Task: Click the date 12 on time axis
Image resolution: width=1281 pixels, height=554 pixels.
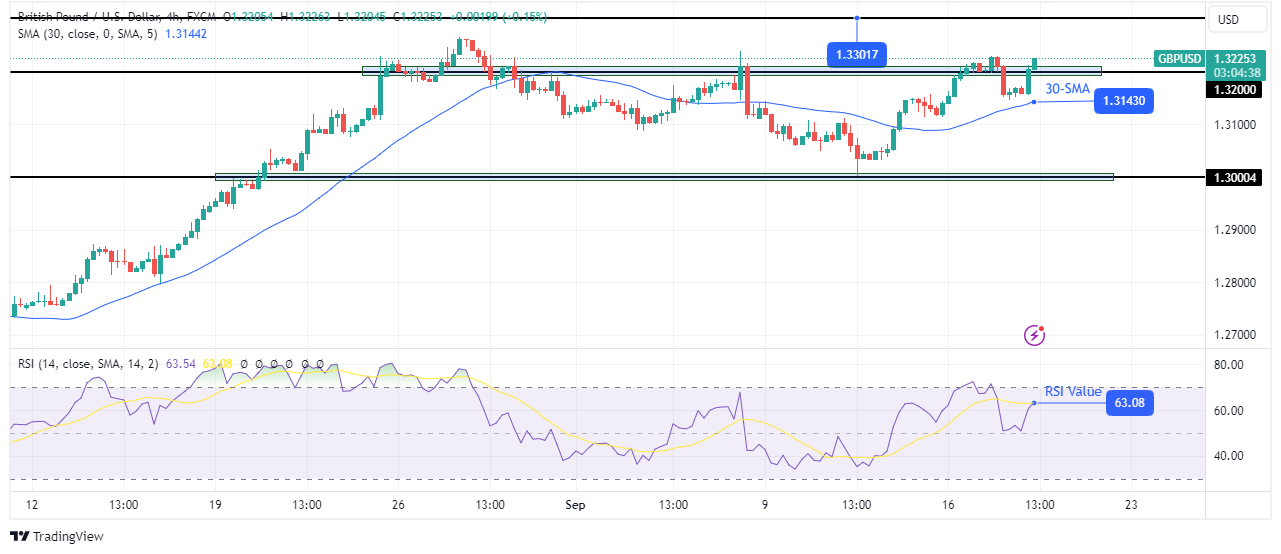Action: click(31, 504)
